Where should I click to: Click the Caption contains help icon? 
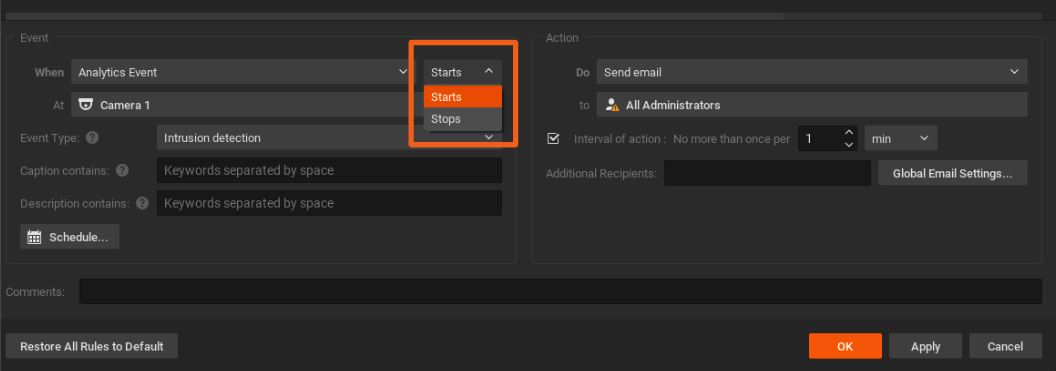(x=122, y=170)
